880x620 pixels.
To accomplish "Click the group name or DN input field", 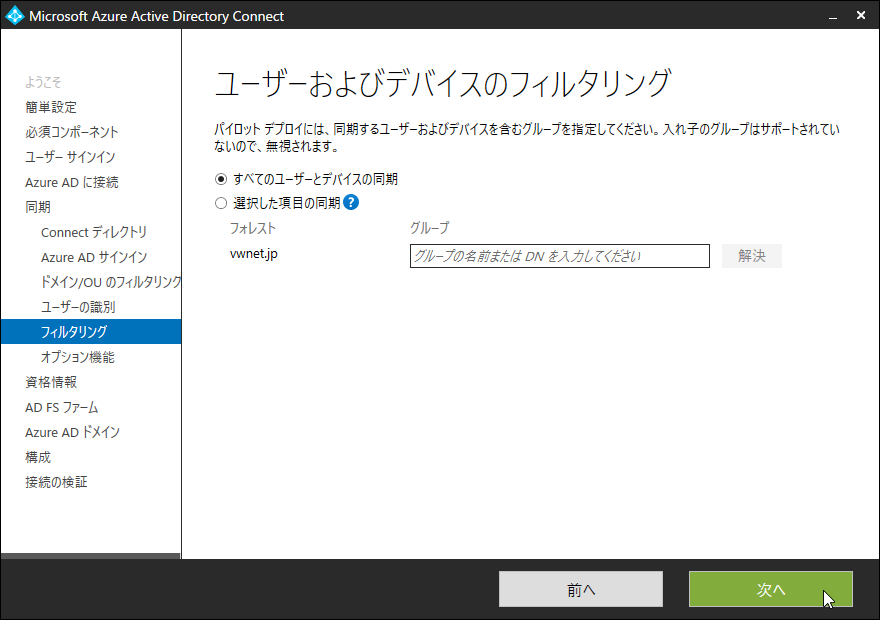I will (x=560, y=256).
